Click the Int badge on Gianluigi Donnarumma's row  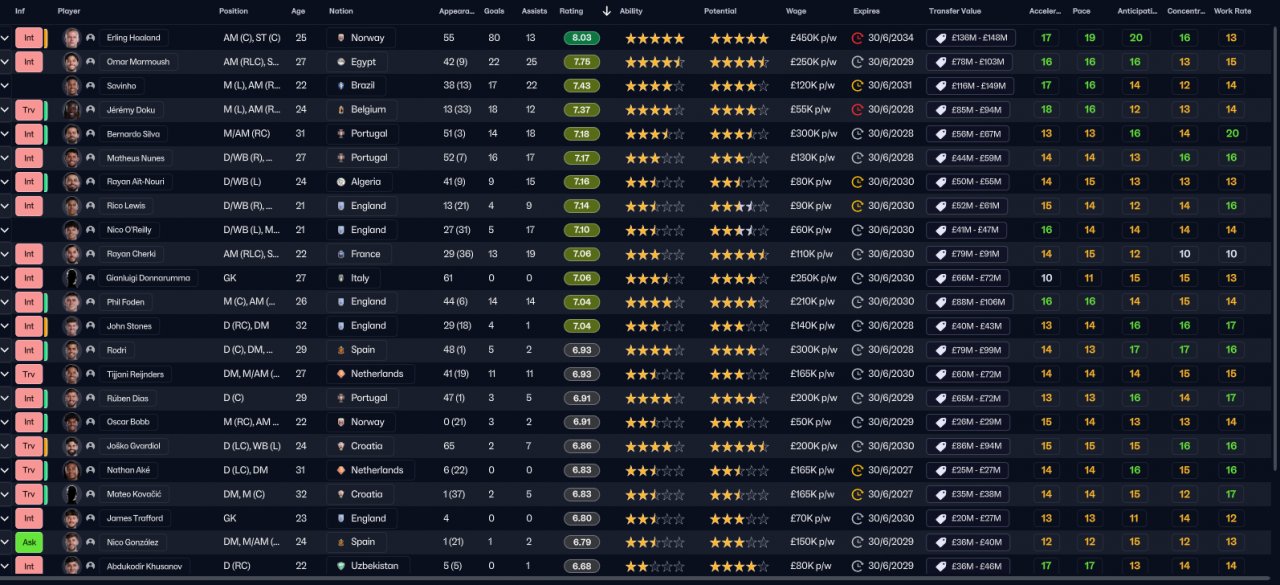[x=29, y=278]
